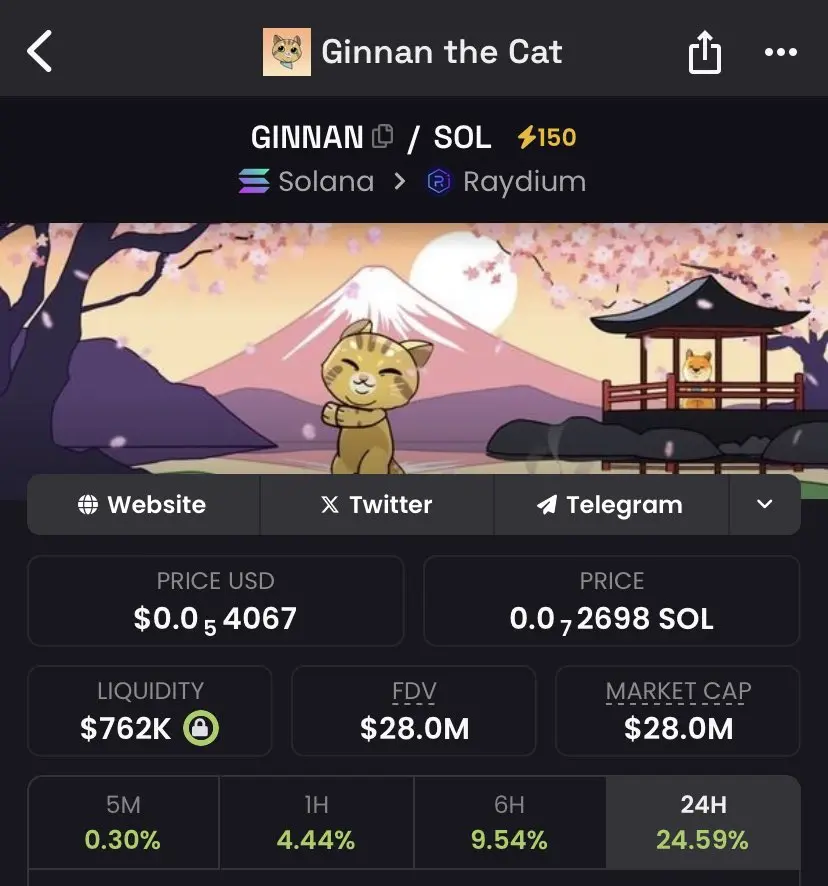This screenshot has width=828, height=886.
Task: Expand additional links with chevron down
Action: 765,504
